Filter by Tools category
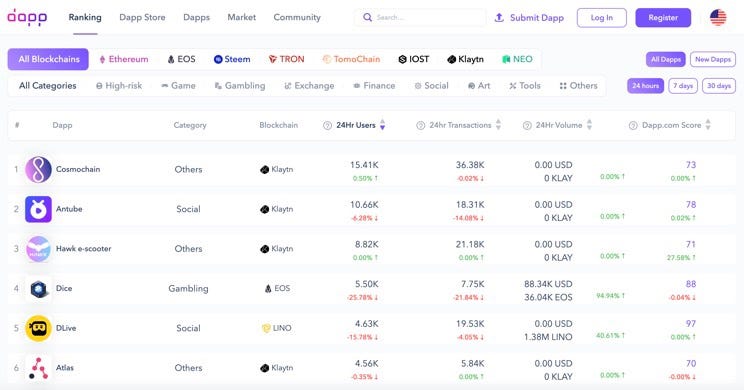 525,86
